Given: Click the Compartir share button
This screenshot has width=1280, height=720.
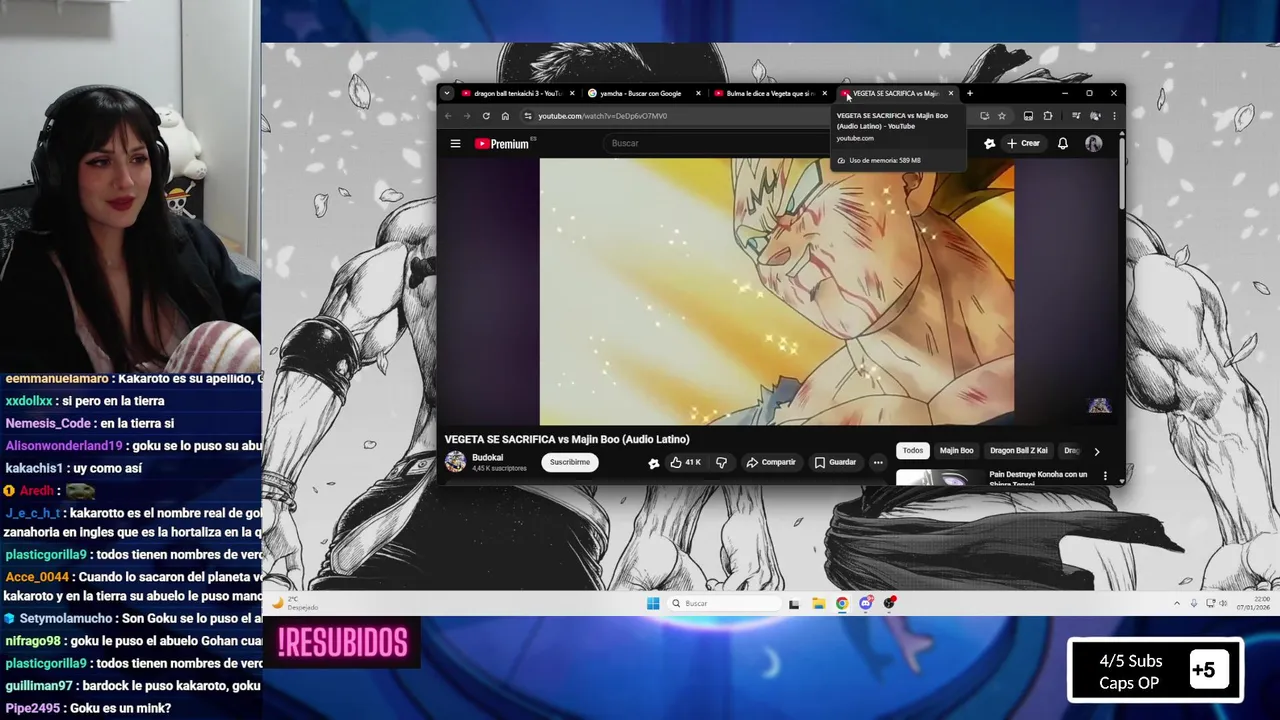Looking at the screenshot, I should [x=771, y=462].
